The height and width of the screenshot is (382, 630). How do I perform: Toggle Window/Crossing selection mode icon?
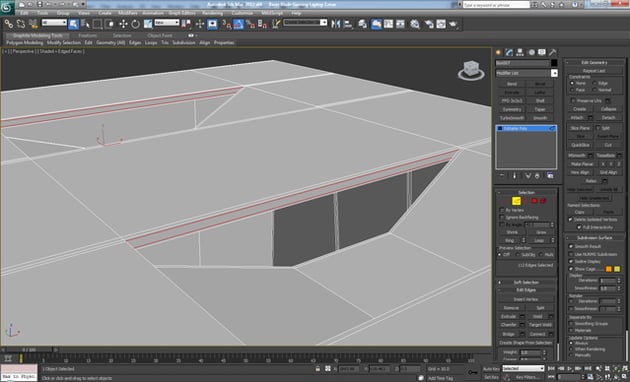109,24
